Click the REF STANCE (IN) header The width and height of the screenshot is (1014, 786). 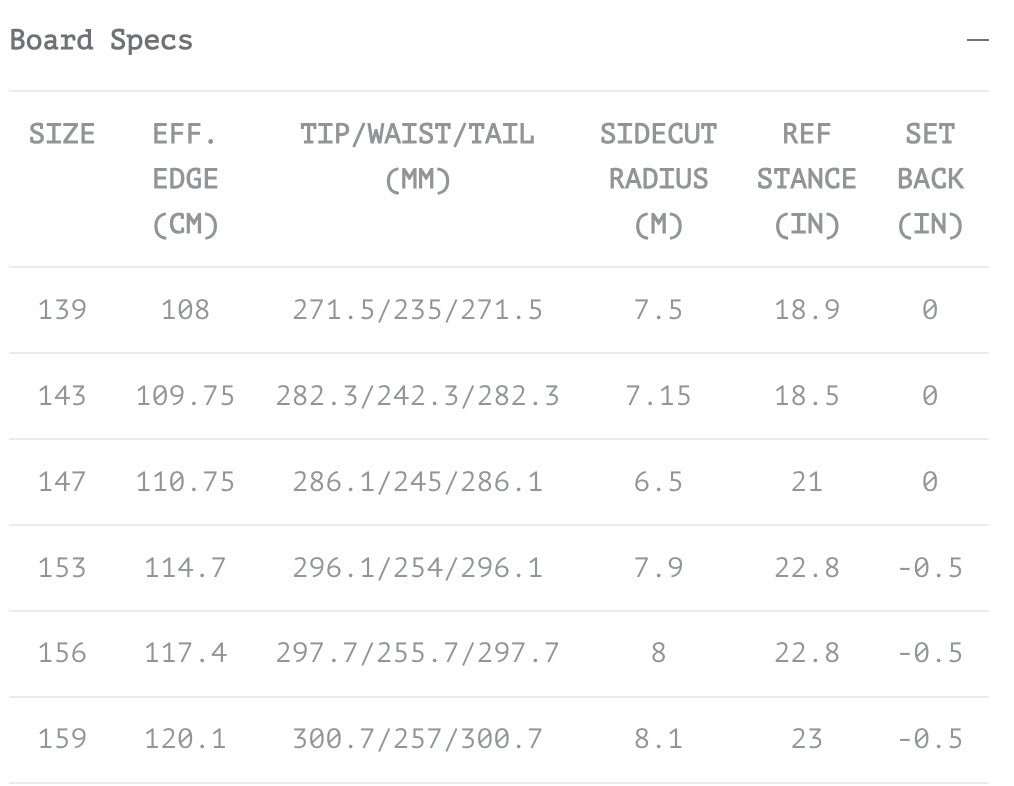pos(806,179)
